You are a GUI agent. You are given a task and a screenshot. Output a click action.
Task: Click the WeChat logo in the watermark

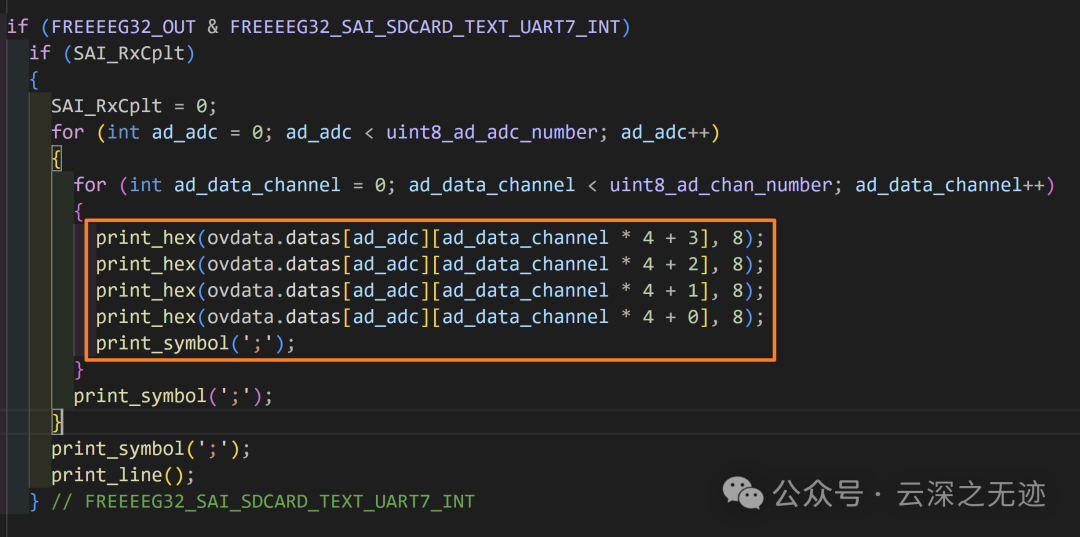coord(743,493)
